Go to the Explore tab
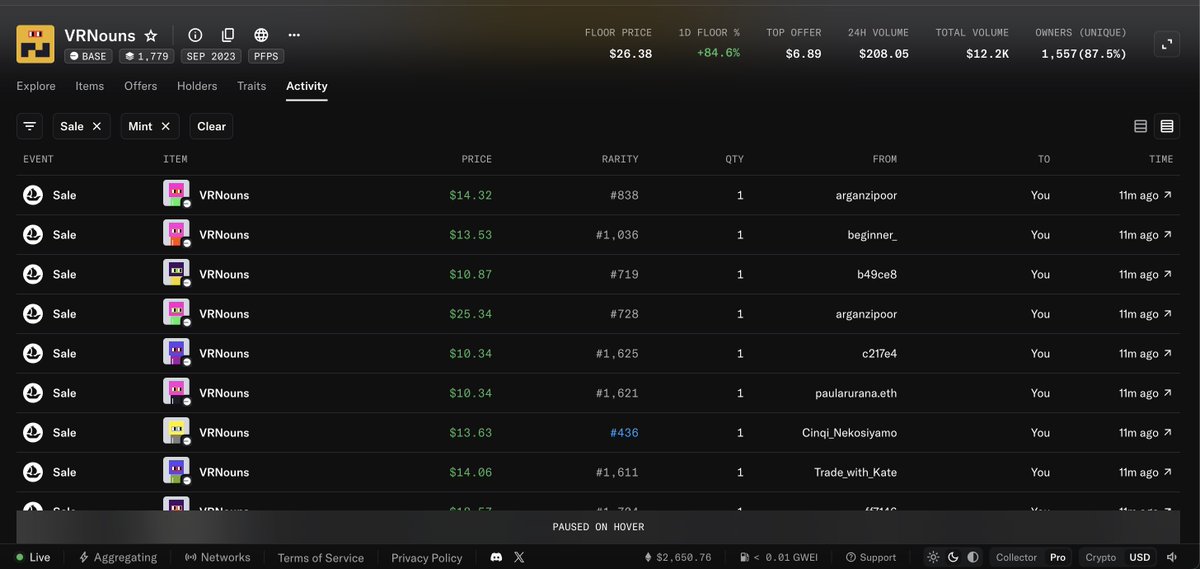1200x569 pixels. pyautogui.click(x=36, y=86)
